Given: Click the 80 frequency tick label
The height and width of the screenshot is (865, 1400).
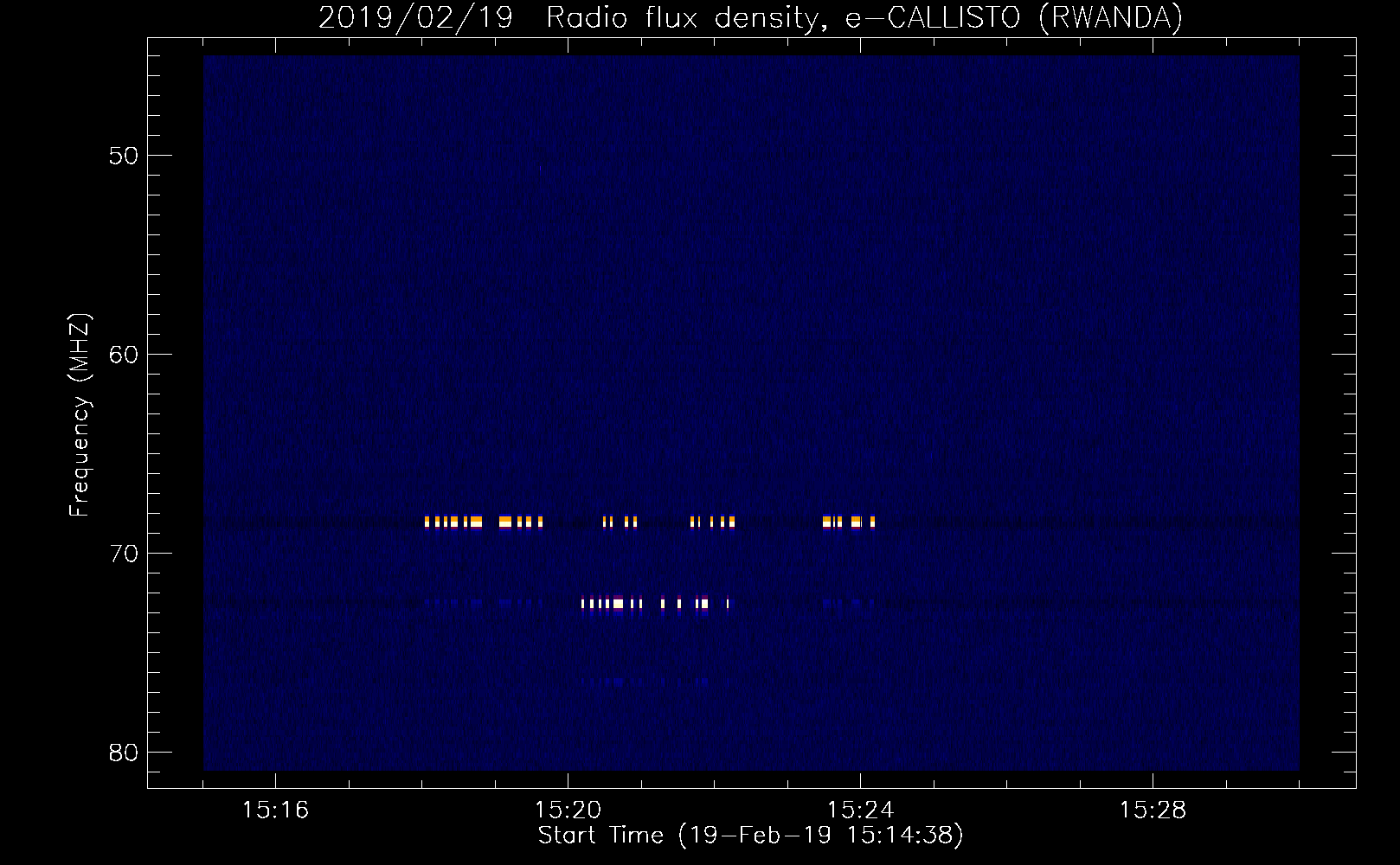Looking at the screenshot, I should (x=124, y=753).
